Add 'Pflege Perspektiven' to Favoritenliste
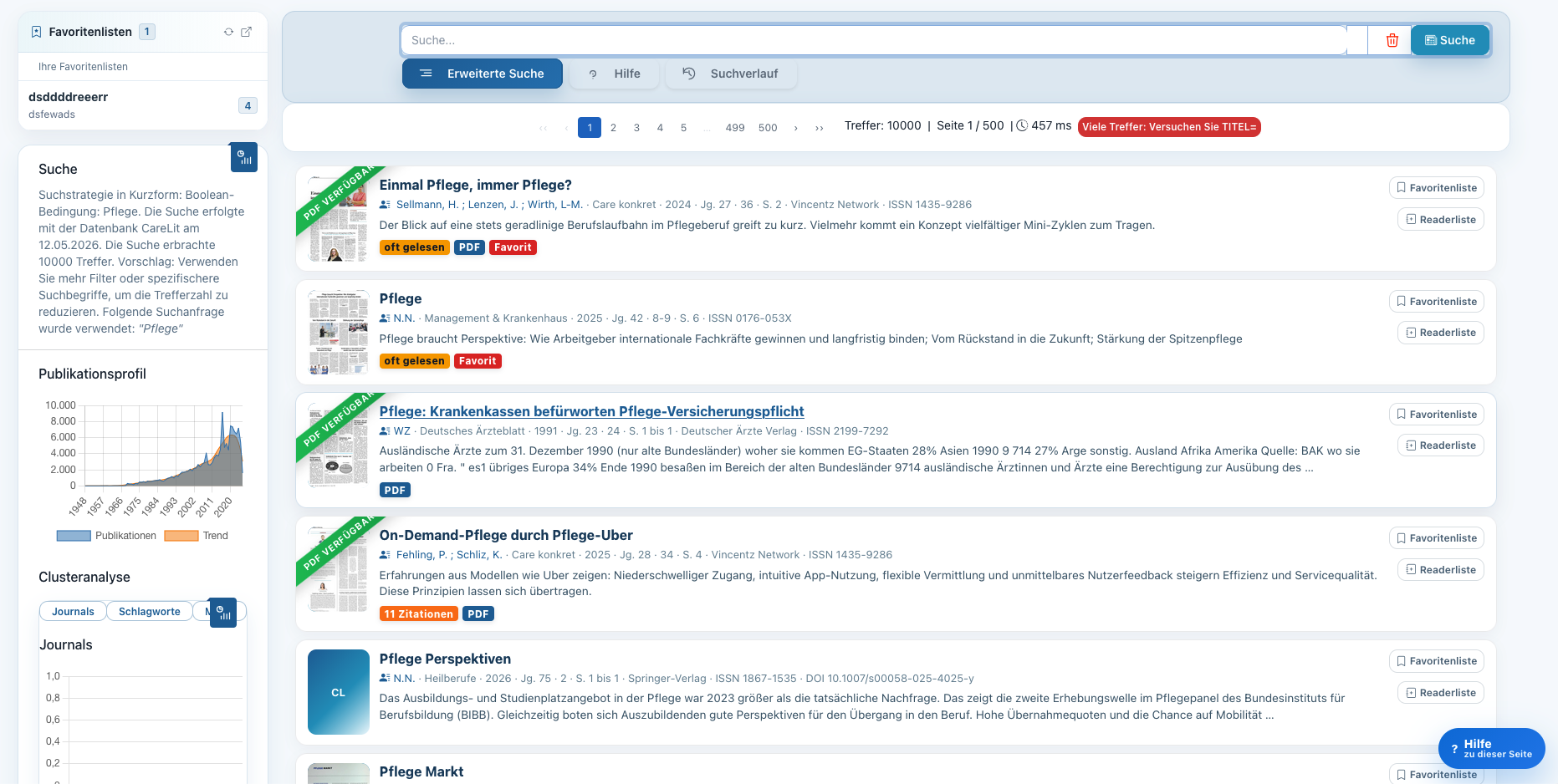 [1437, 661]
